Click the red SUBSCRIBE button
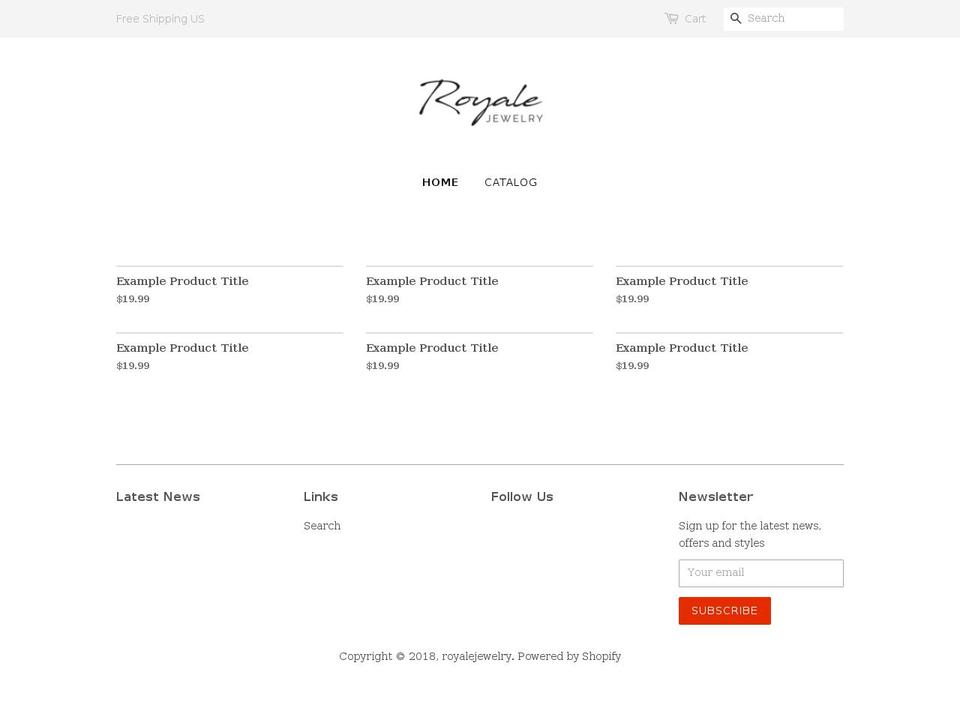The height and width of the screenshot is (720, 960). click(x=724, y=611)
